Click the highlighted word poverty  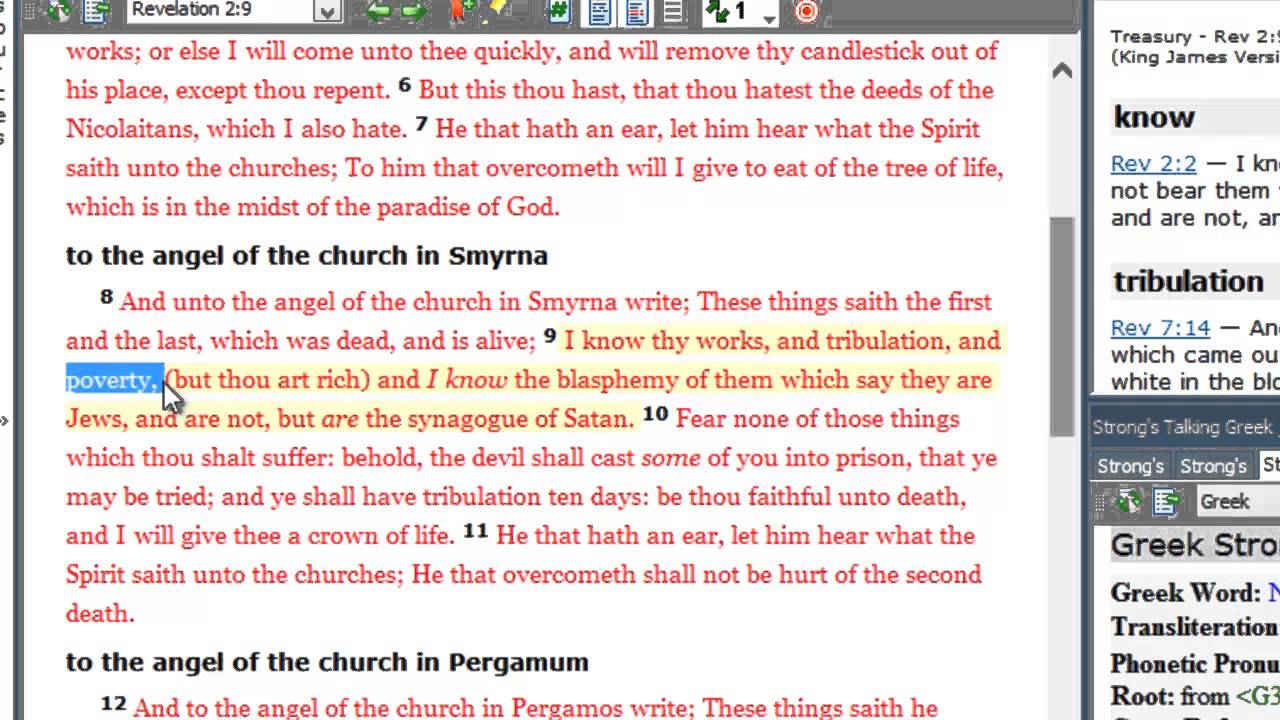pos(114,380)
